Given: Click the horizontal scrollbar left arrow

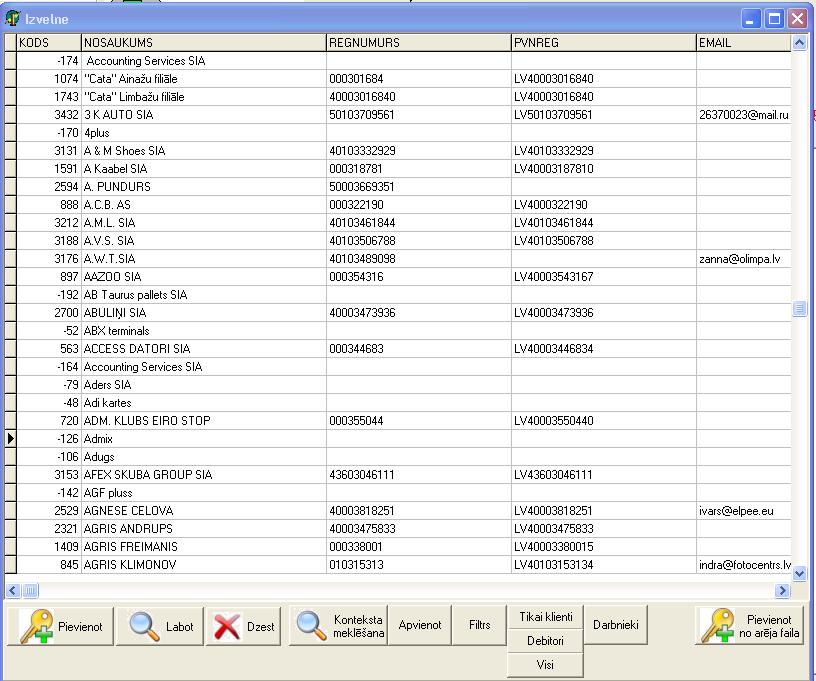Looking at the screenshot, I should pos(13,590).
